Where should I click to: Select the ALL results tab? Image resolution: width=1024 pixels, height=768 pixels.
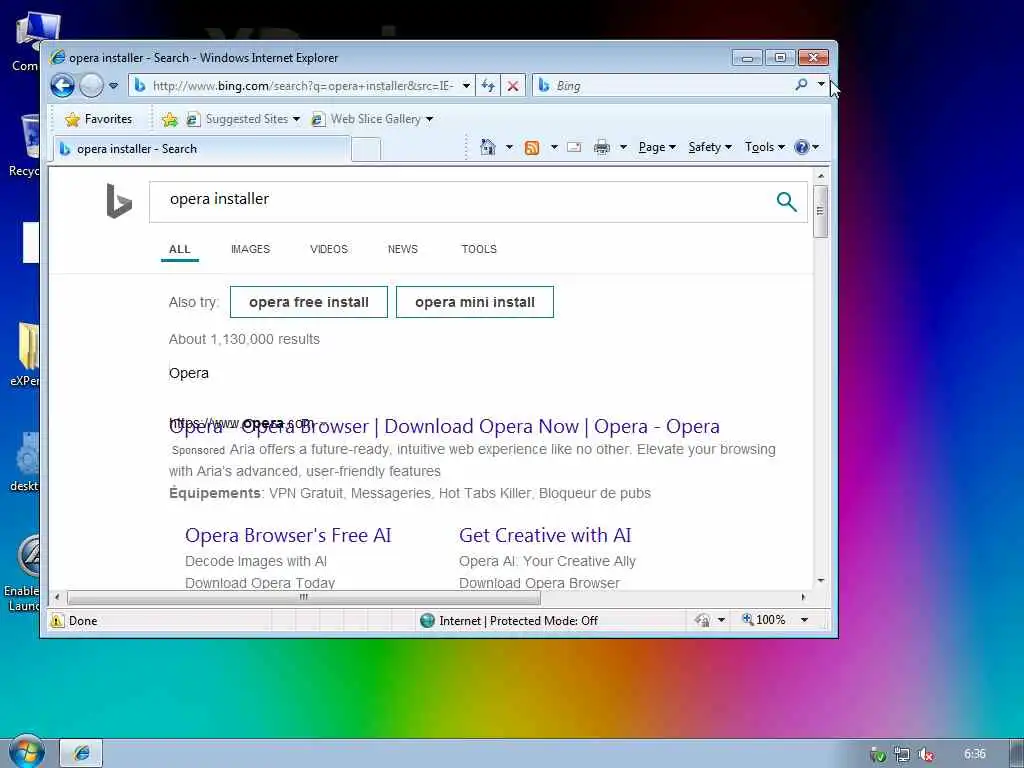point(180,249)
